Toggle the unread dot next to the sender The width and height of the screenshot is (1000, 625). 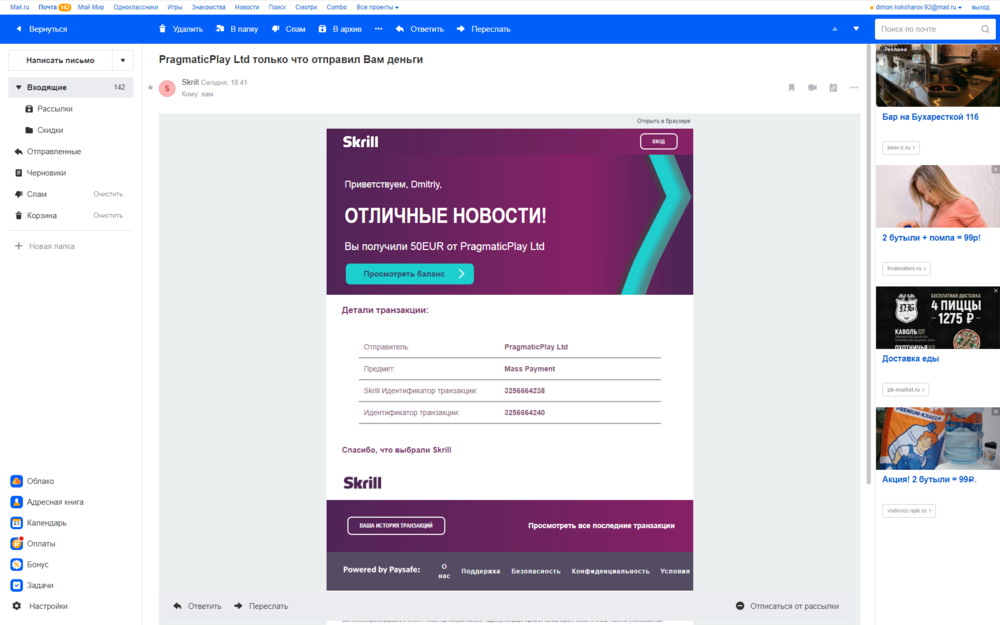point(151,88)
